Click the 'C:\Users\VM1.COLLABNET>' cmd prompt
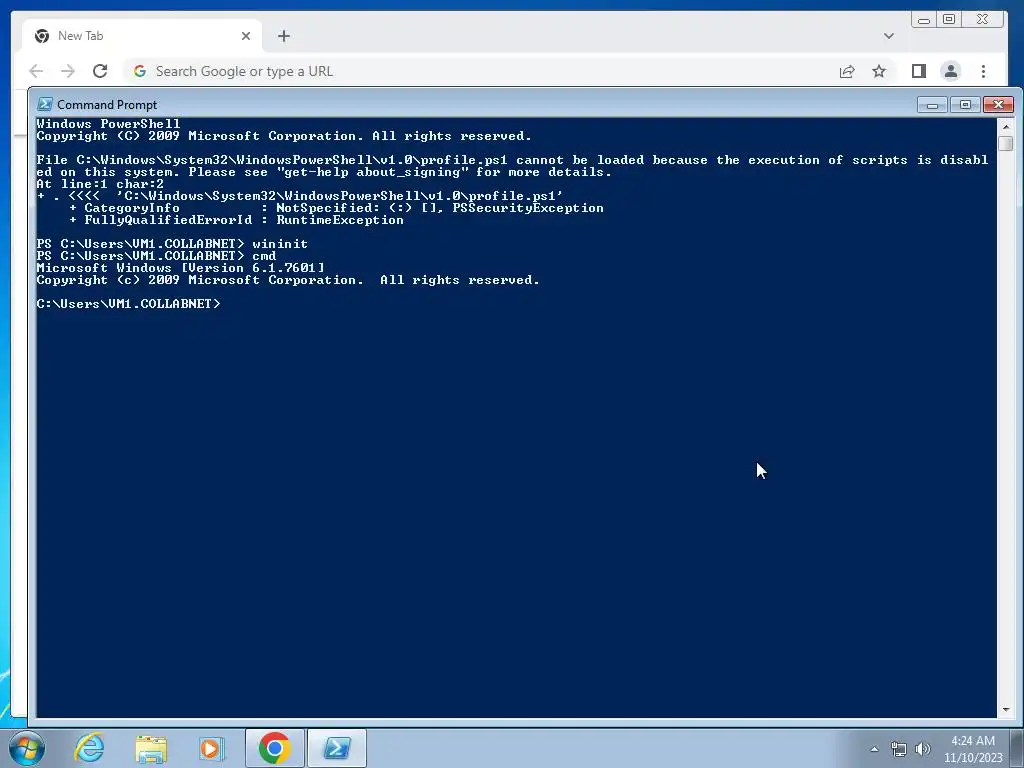This screenshot has height=768, width=1024. [129, 304]
